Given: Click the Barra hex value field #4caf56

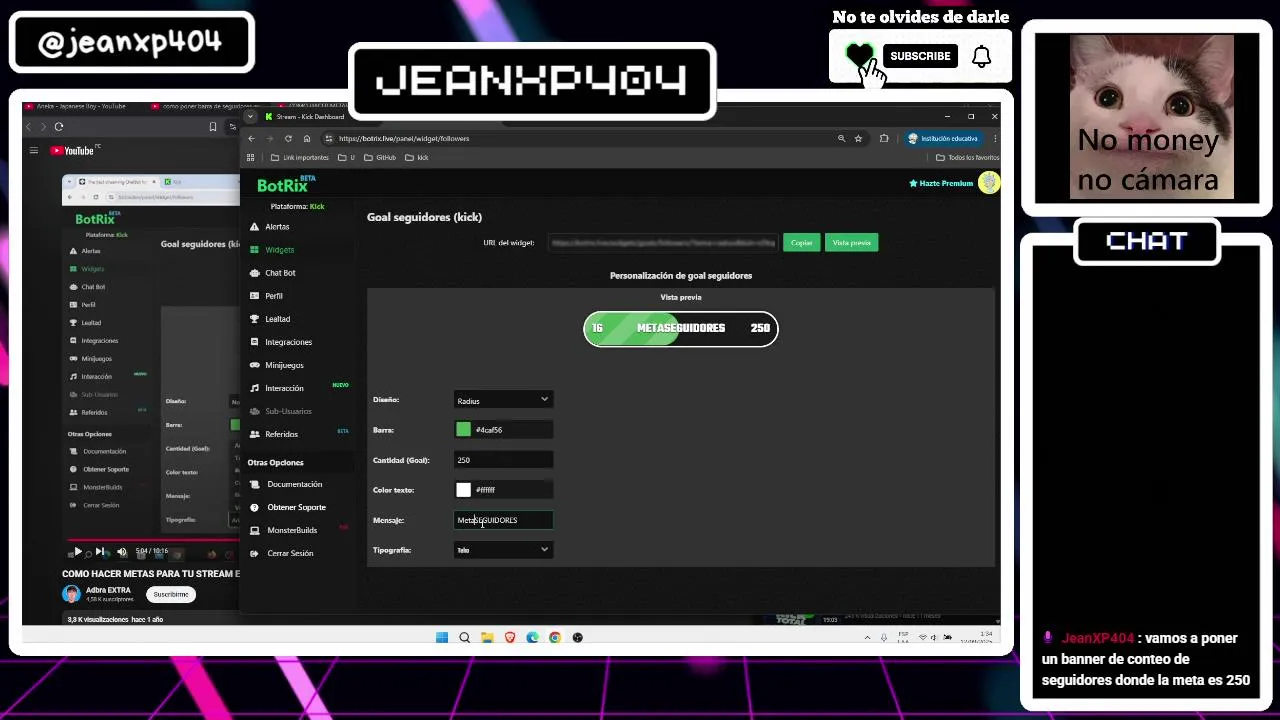Looking at the screenshot, I should 513,430.
